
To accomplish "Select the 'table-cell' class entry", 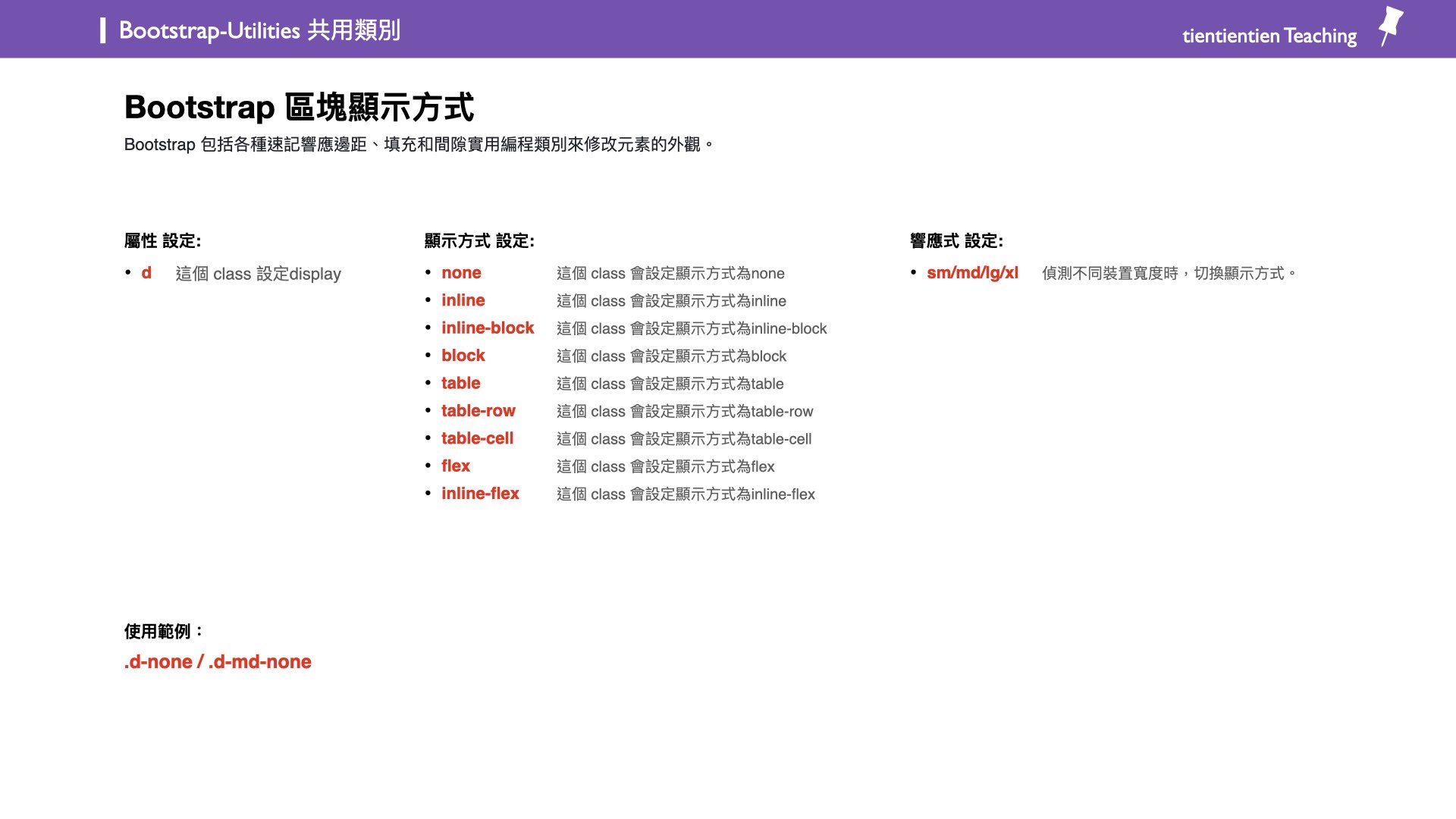I will (477, 438).
